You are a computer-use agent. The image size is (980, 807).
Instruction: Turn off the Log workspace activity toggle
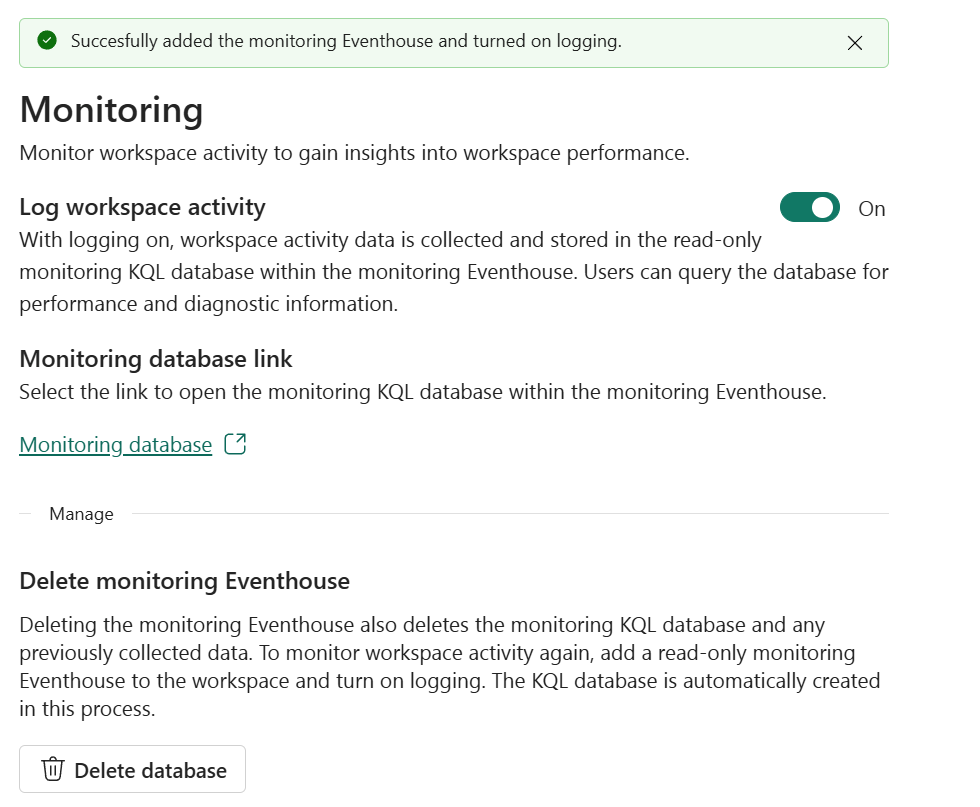click(x=809, y=208)
